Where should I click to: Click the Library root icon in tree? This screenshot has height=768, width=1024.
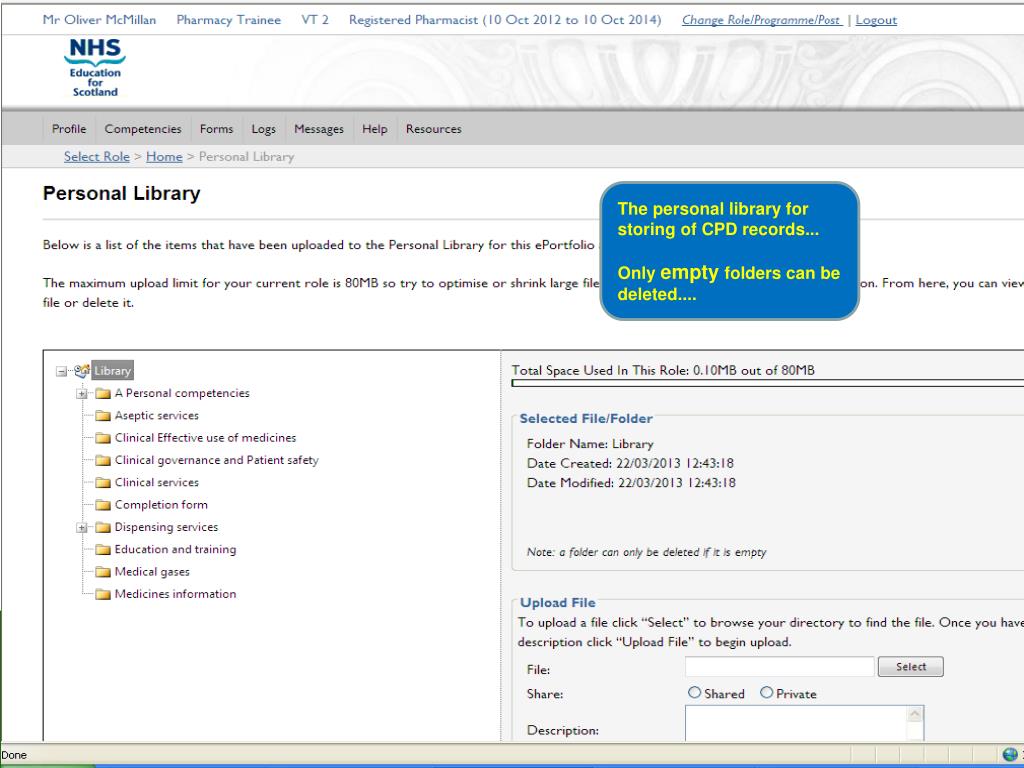pos(82,370)
